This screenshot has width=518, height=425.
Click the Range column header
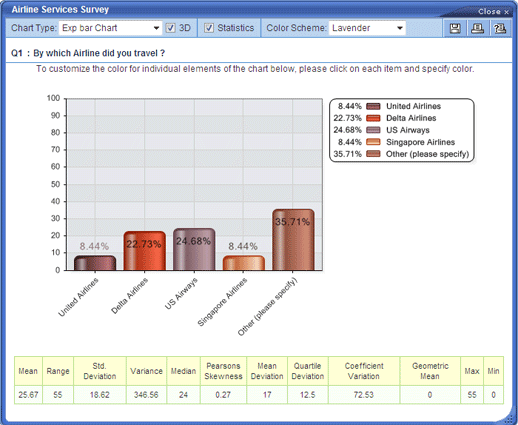(58, 371)
